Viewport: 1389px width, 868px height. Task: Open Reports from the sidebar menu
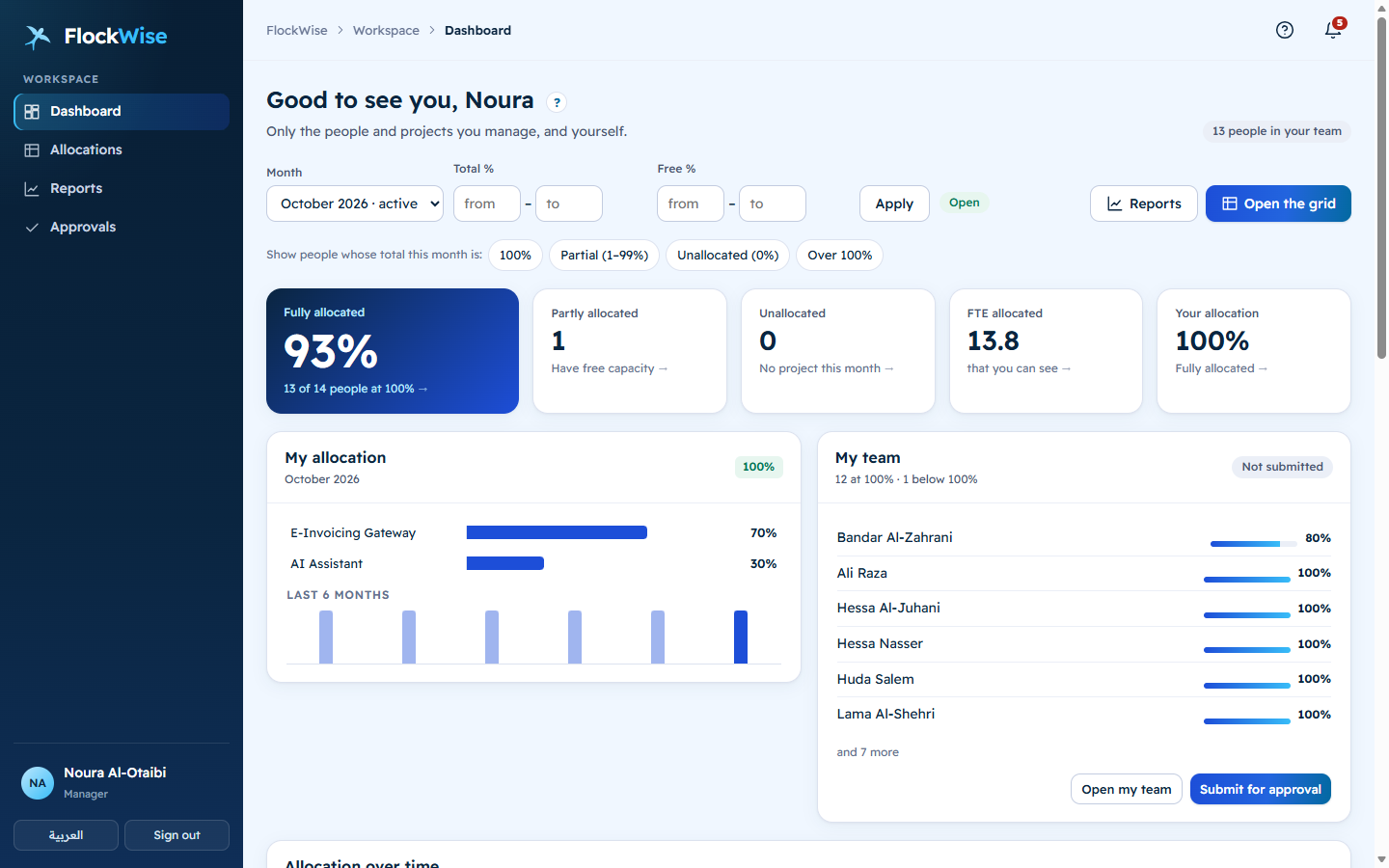click(x=122, y=189)
